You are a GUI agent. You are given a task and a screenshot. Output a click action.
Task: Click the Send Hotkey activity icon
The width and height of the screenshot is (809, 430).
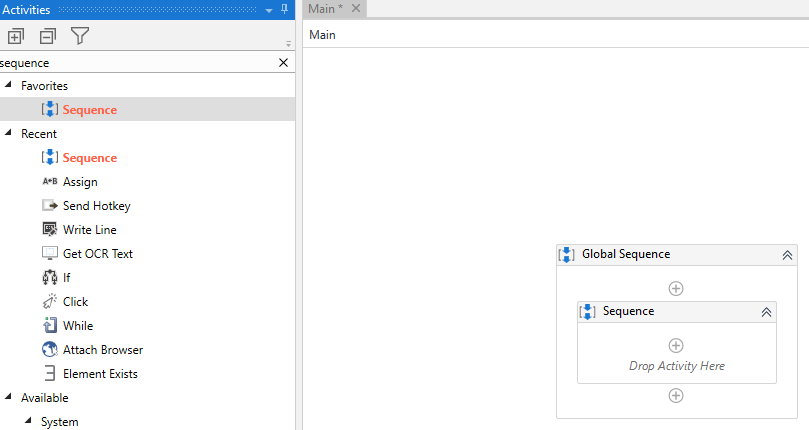click(50, 205)
